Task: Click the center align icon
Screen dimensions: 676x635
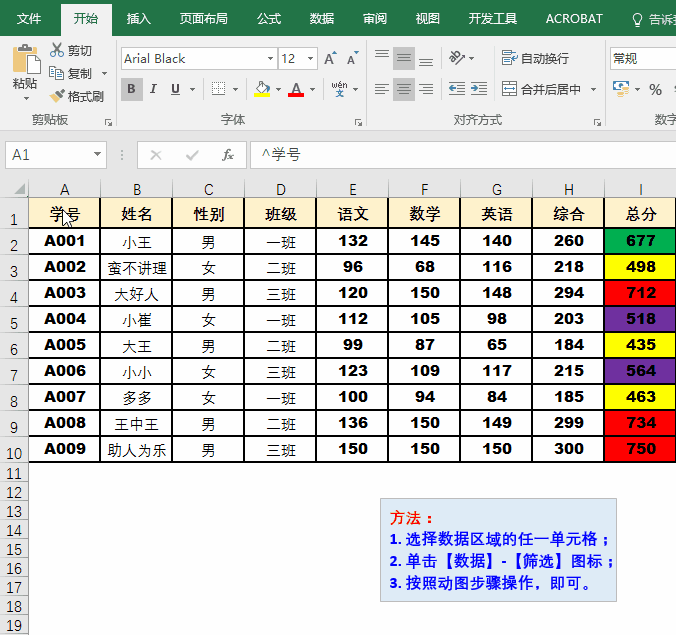Action: 404,89
